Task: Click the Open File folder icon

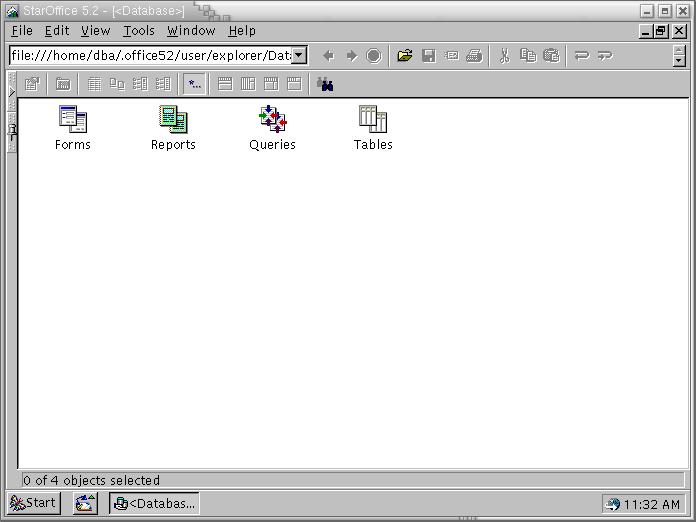Action: pos(405,56)
